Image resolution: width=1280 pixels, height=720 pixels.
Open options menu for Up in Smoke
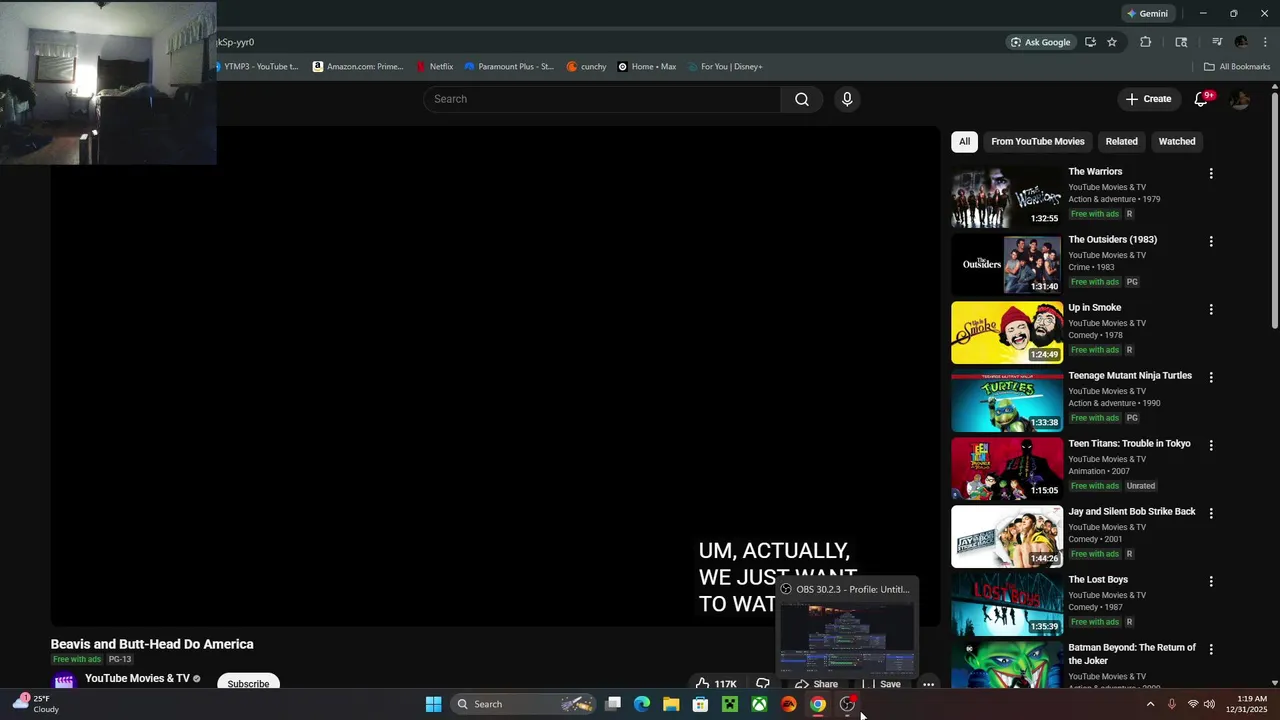[x=1211, y=309]
